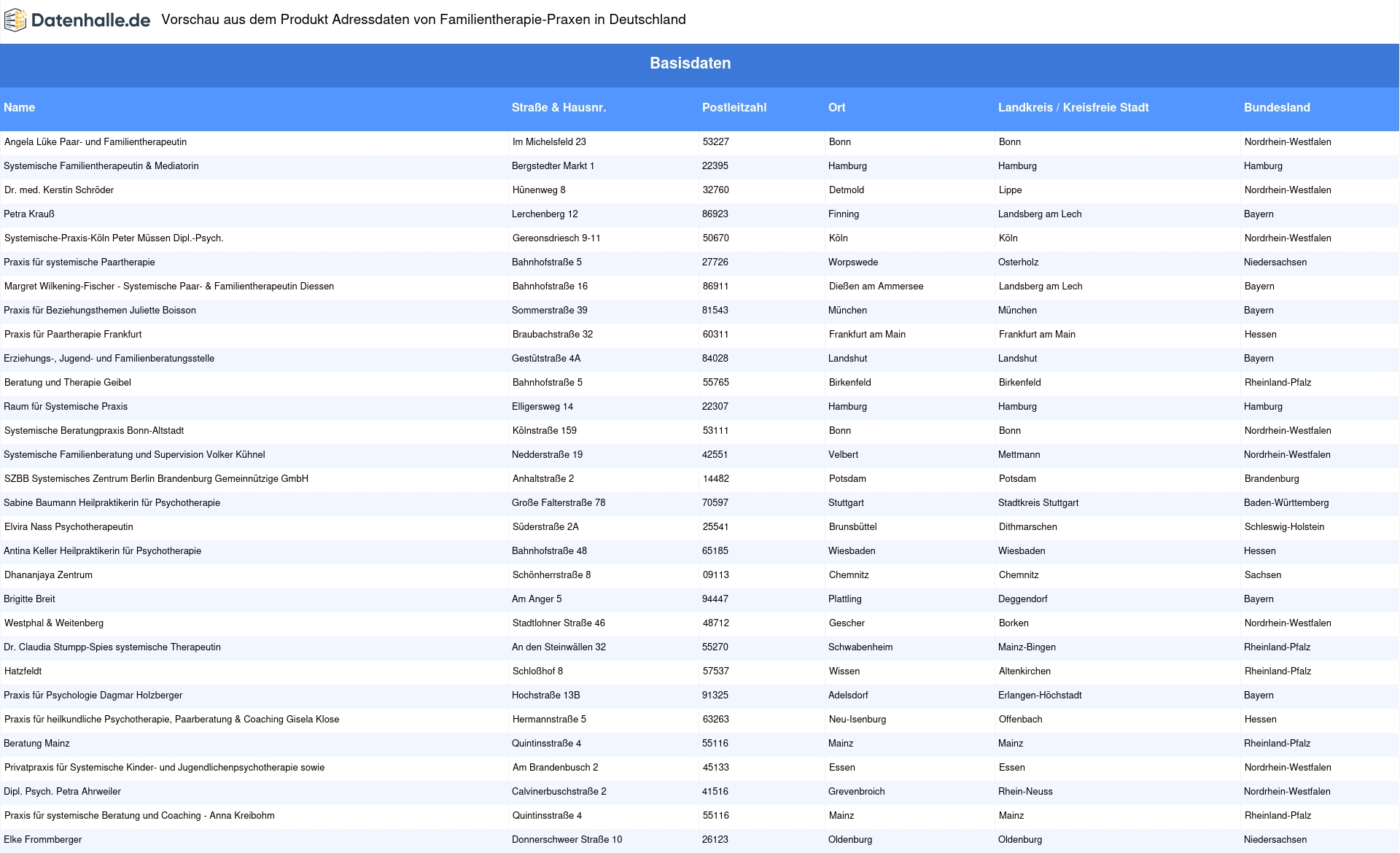Screen dimensions: 1400x853
Task: Select street cell Calvinerbuschstraße 2
Action: 559,792
